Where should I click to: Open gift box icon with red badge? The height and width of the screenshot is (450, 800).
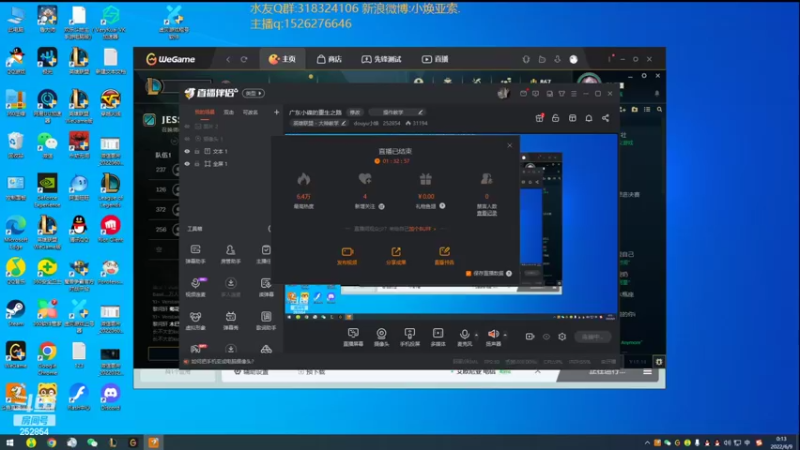(539, 118)
